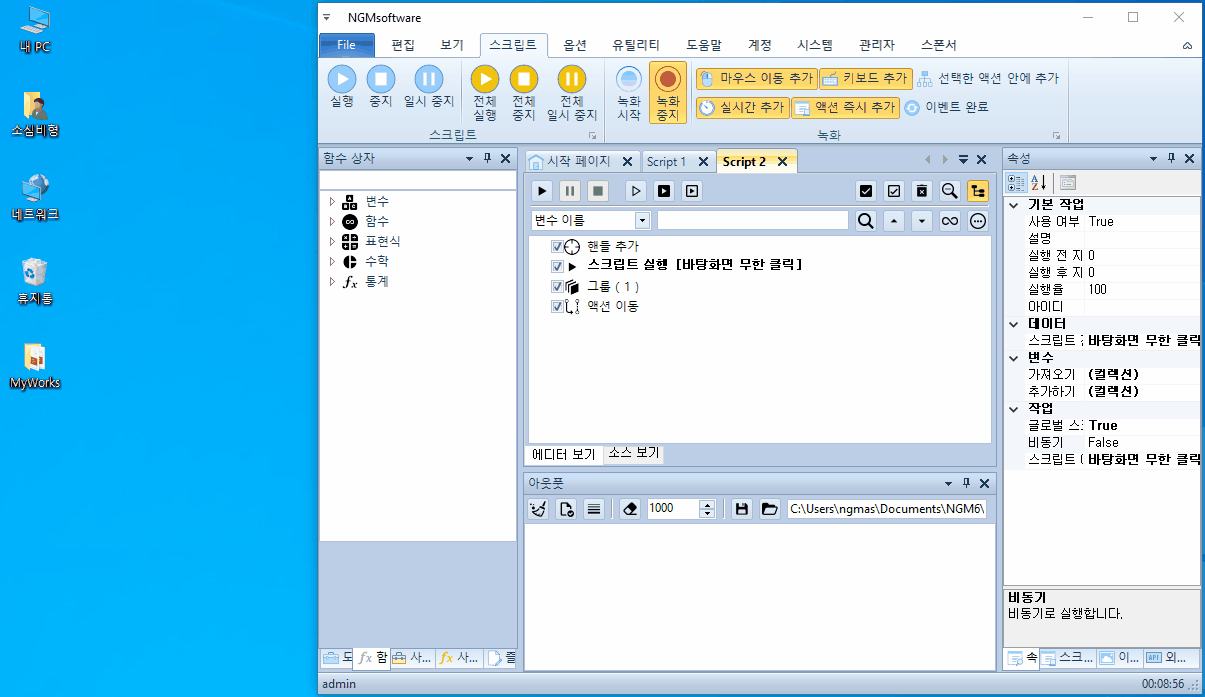Image resolution: width=1205 pixels, height=697 pixels.
Task: Expand the 표현식 tree node
Action: pyautogui.click(x=332, y=242)
